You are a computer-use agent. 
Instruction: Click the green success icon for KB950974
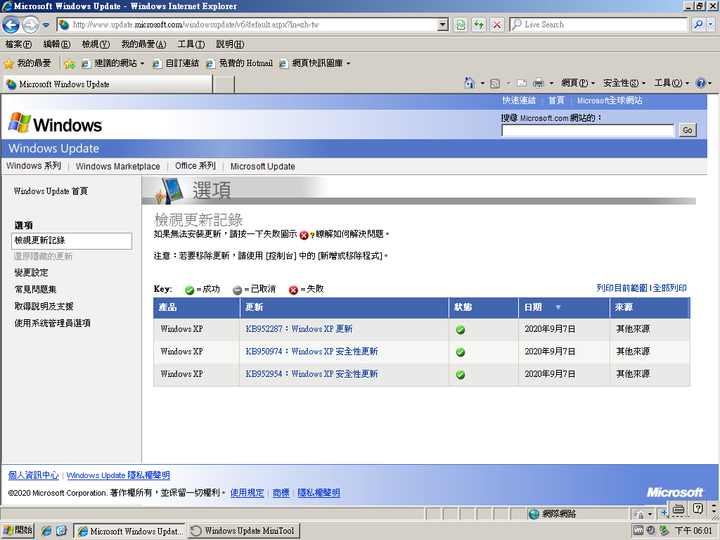pyautogui.click(x=460, y=352)
